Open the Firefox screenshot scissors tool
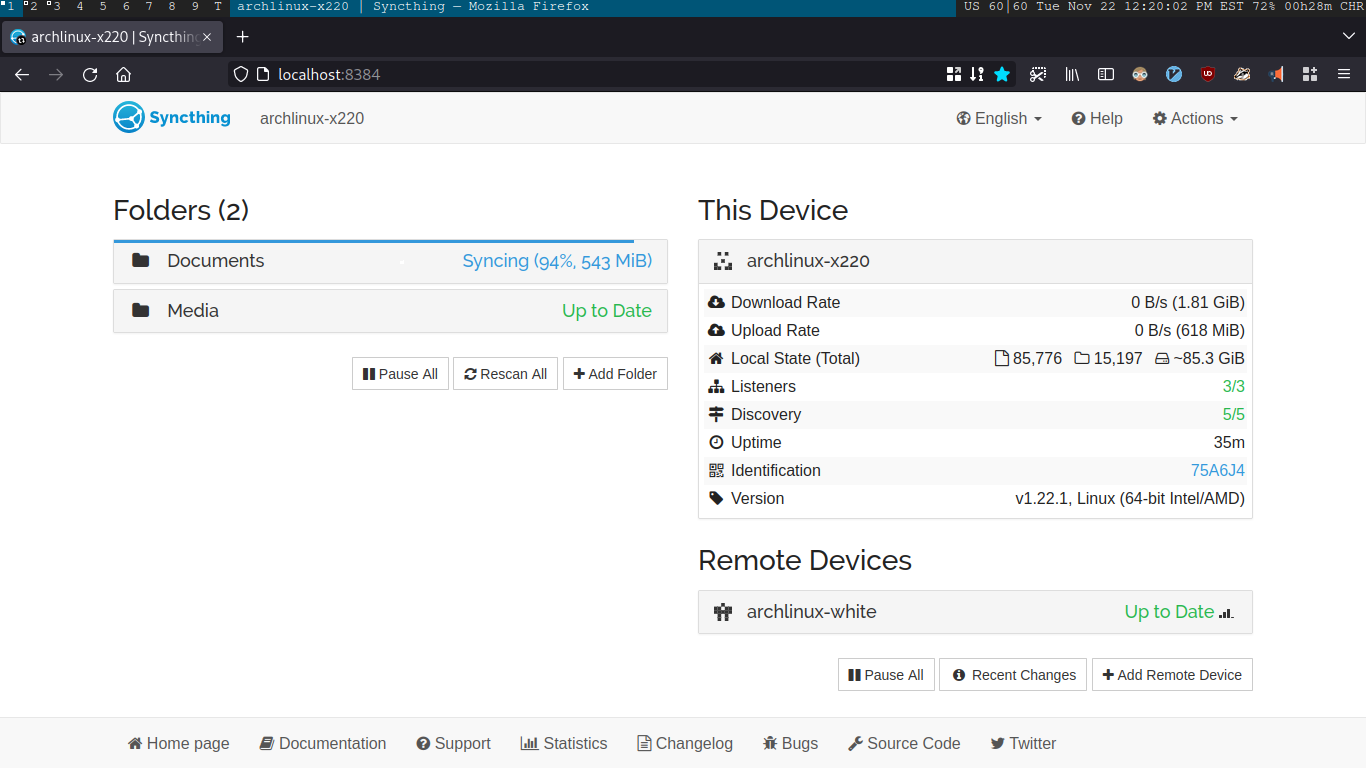Viewport: 1366px width, 768px height. pyautogui.click(x=1038, y=74)
